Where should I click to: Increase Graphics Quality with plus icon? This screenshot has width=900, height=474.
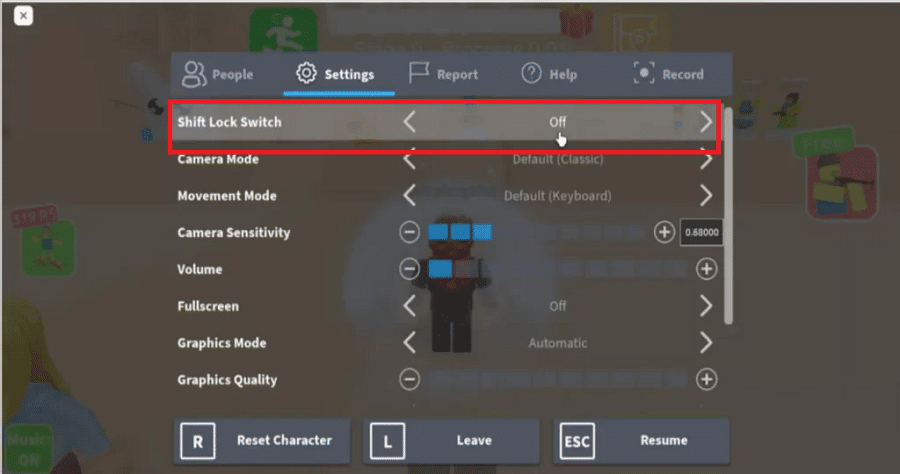[x=706, y=380]
